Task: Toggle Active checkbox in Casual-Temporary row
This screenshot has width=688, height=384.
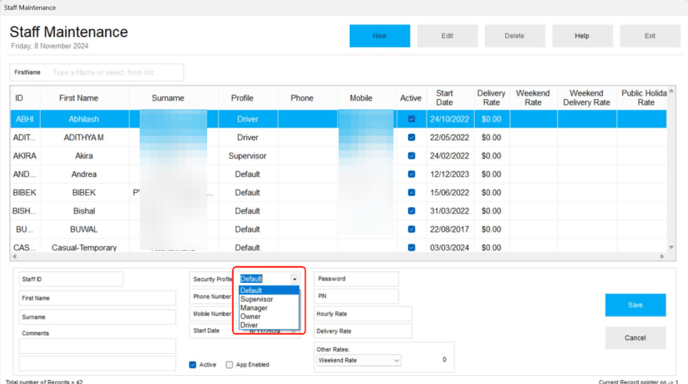Action: point(412,248)
